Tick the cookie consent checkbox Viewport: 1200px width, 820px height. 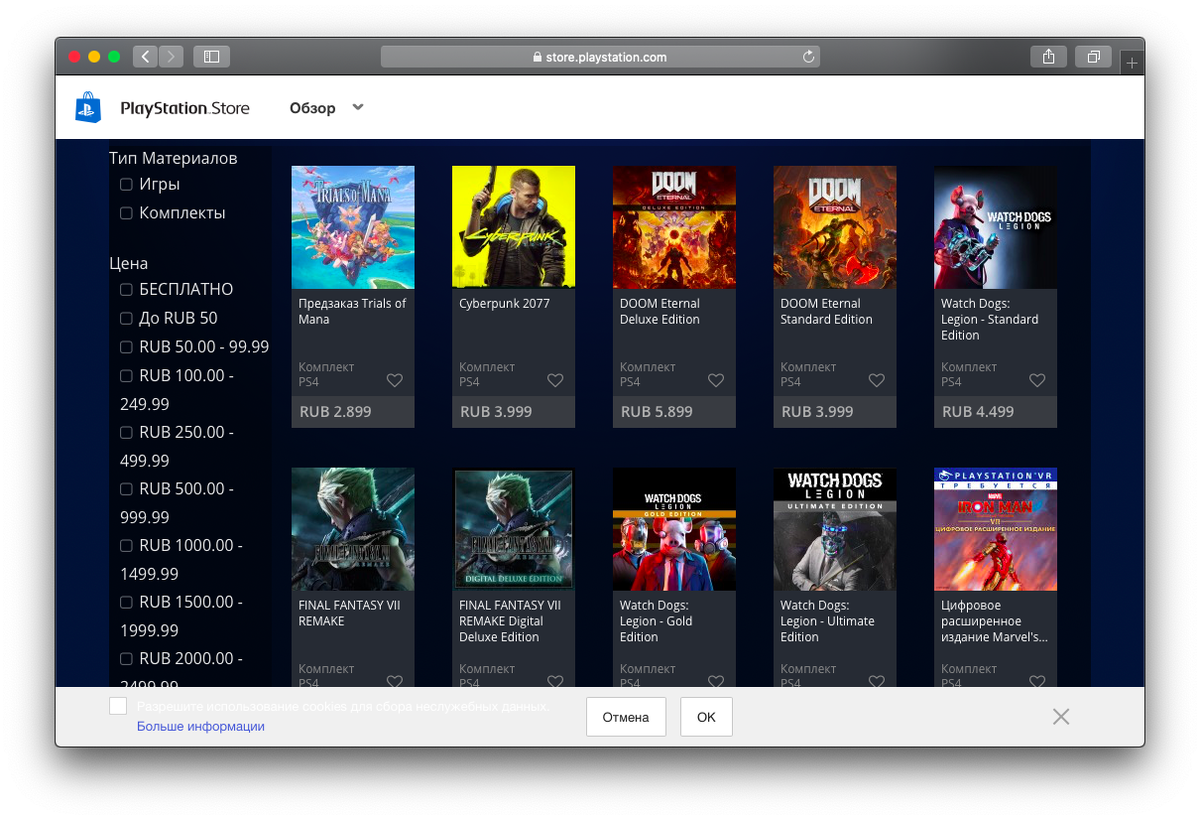(x=118, y=706)
